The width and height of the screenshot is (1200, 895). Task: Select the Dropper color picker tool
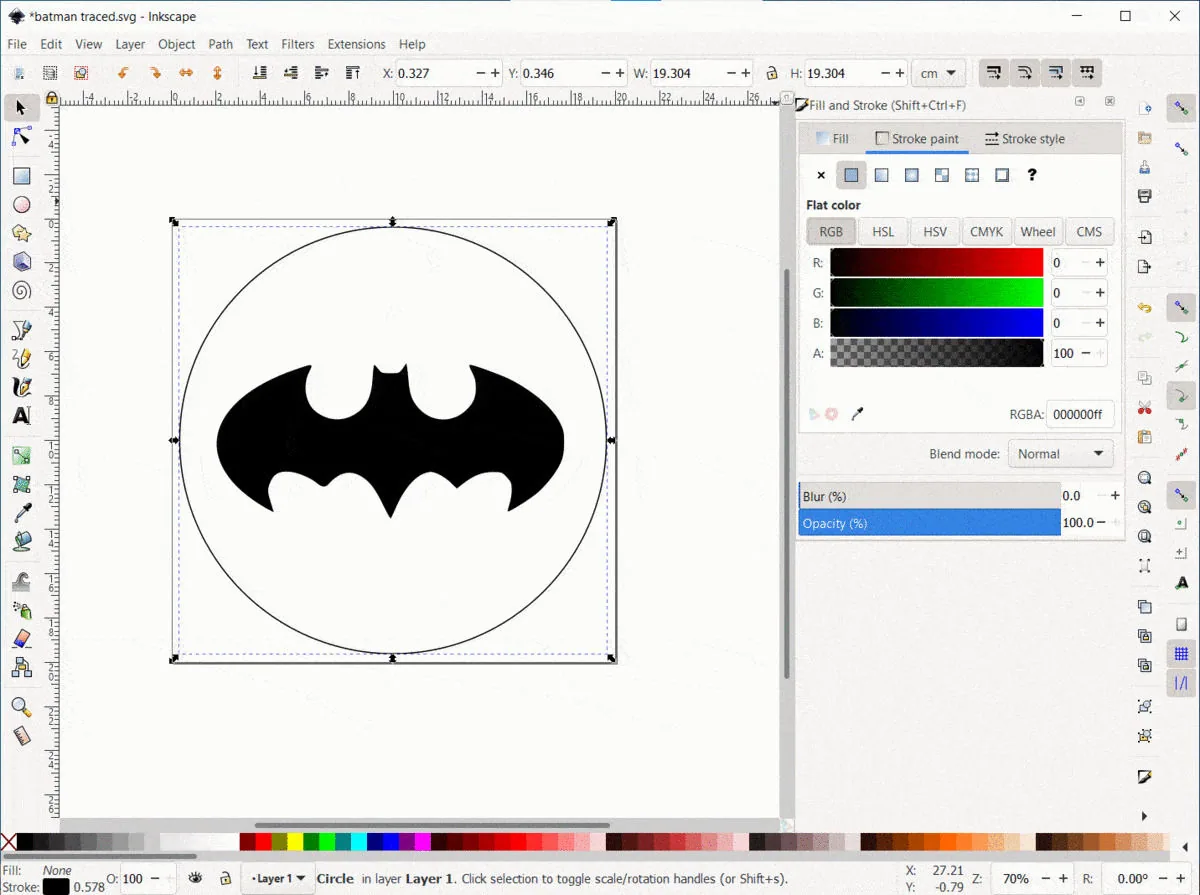point(21,513)
